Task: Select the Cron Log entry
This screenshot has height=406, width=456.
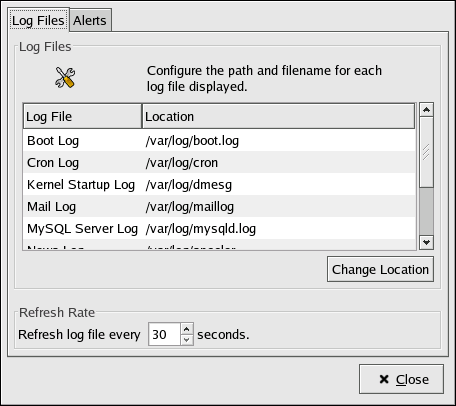Action: 219,162
